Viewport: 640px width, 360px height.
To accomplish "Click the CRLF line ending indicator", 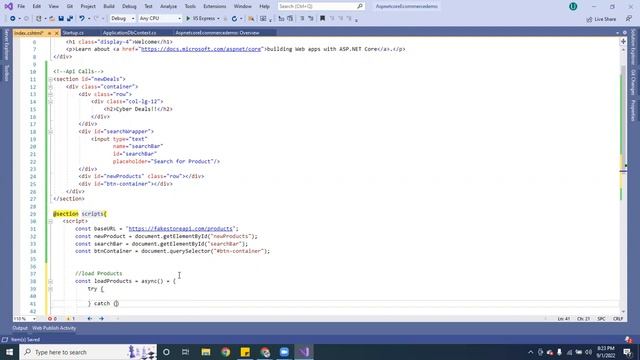I will tap(618, 319).
